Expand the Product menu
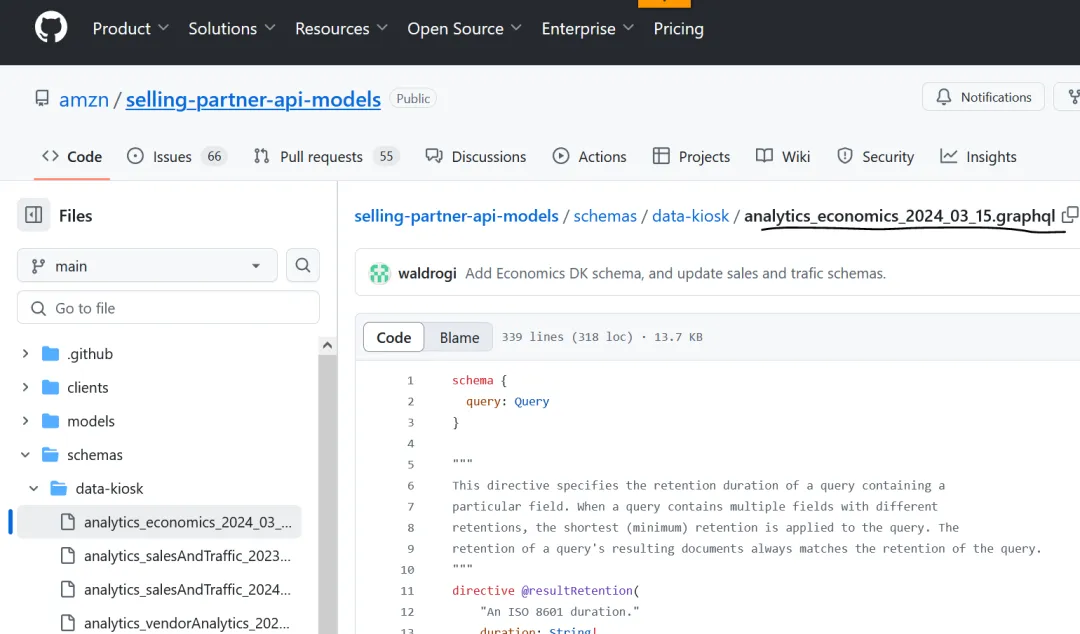Viewport: 1080px width, 634px height. pyautogui.click(x=130, y=29)
